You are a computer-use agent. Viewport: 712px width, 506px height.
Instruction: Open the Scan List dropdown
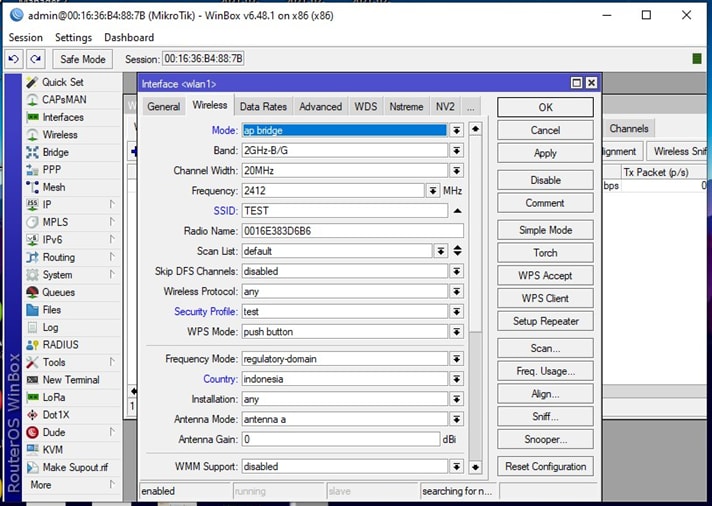[440, 251]
